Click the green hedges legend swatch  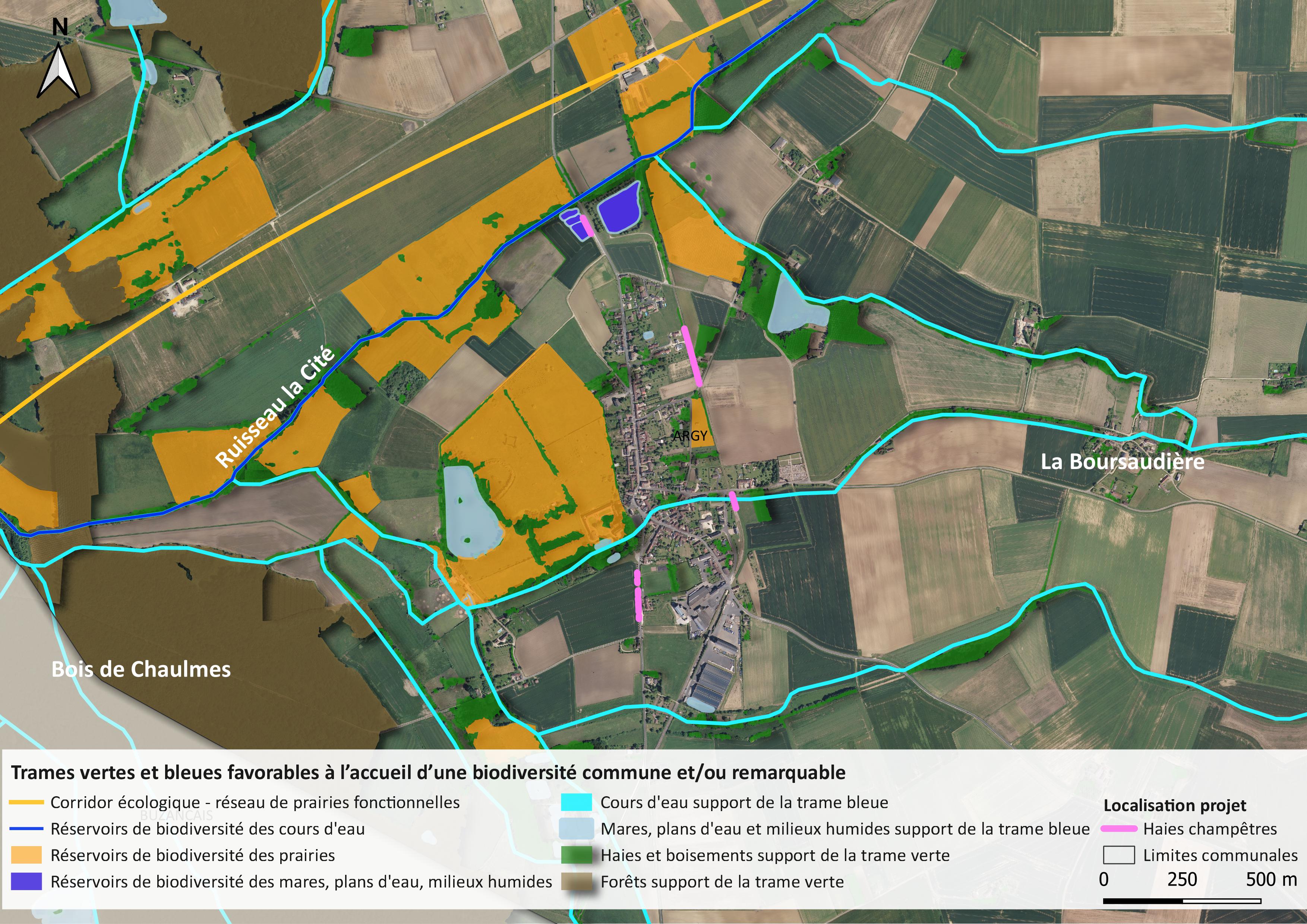tap(576, 855)
